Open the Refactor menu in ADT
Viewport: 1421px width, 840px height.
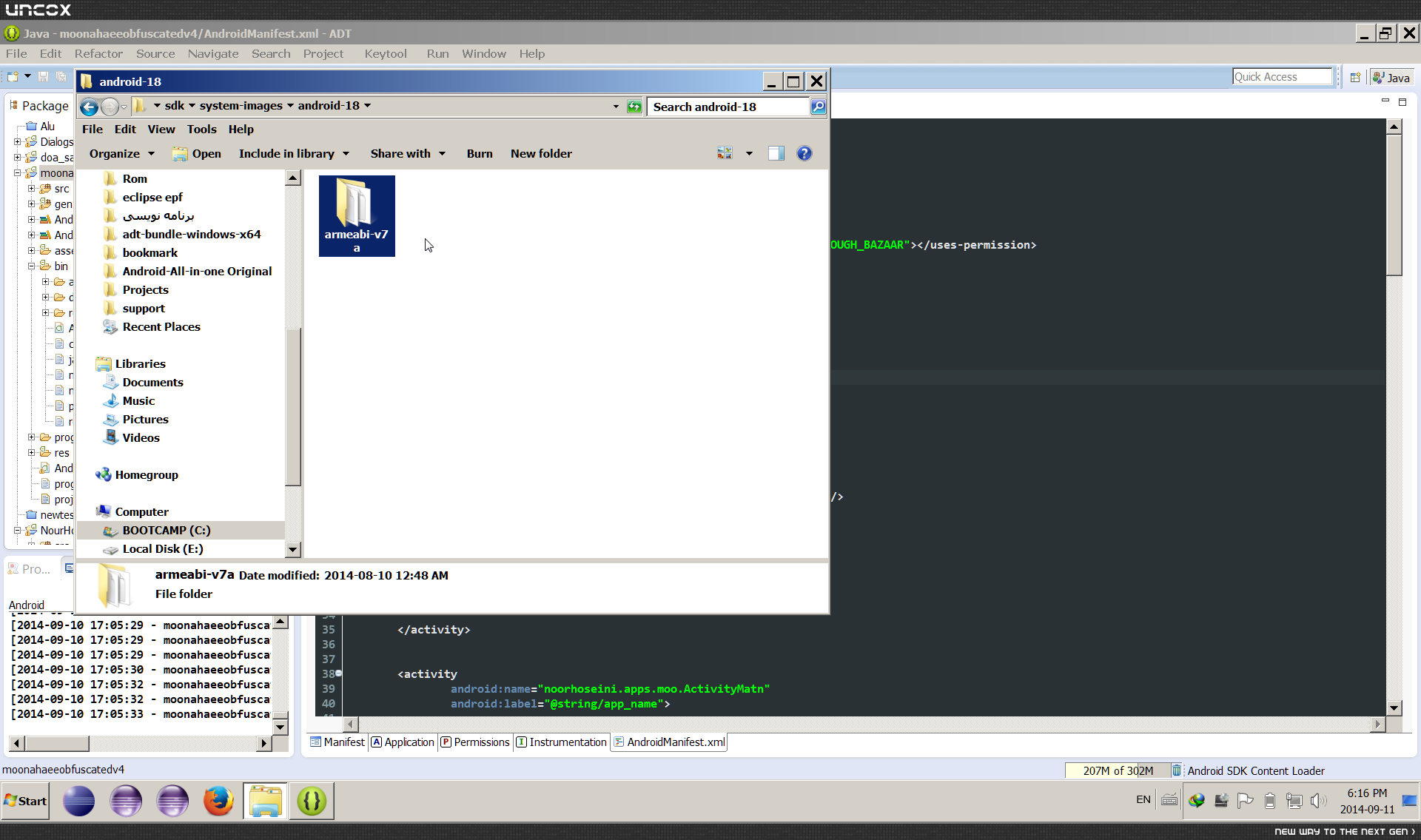tap(98, 53)
